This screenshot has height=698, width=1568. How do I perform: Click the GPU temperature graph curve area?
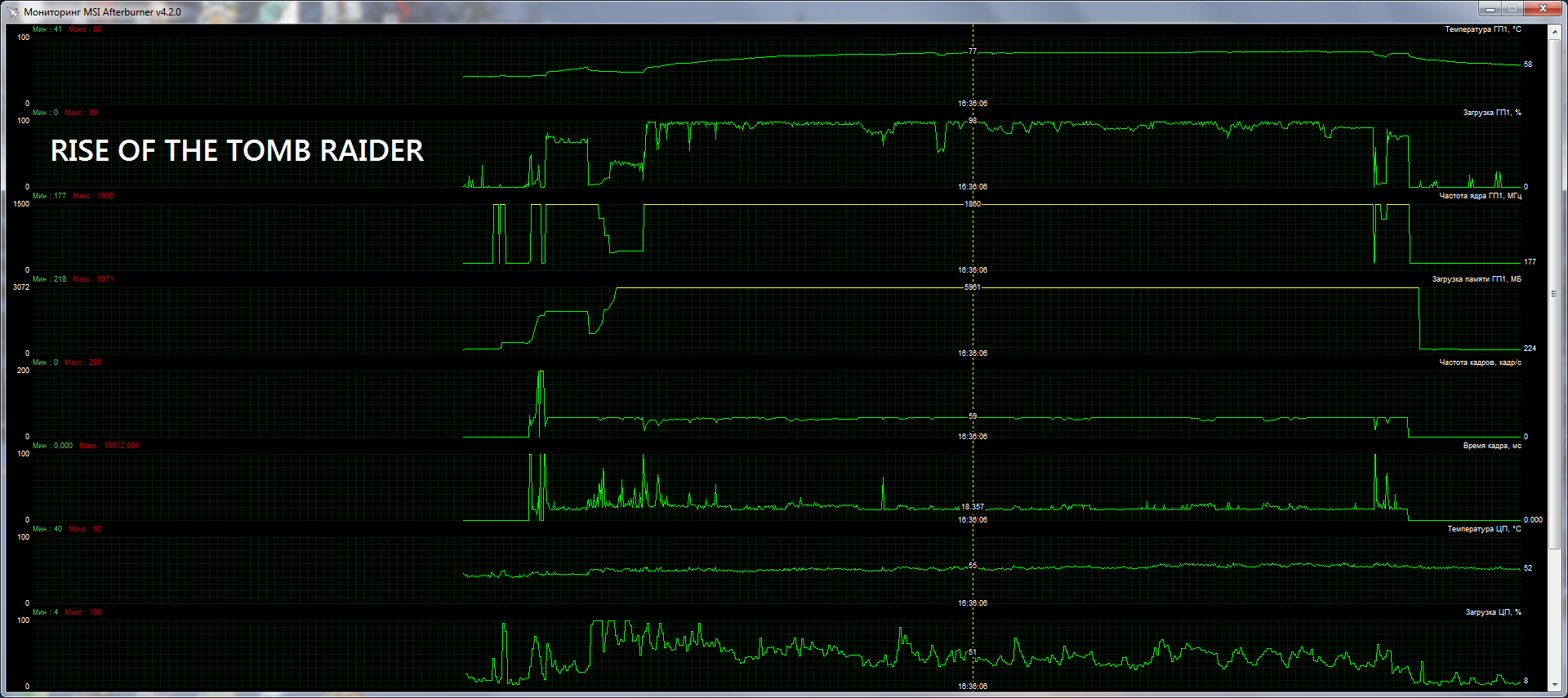click(x=776, y=70)
